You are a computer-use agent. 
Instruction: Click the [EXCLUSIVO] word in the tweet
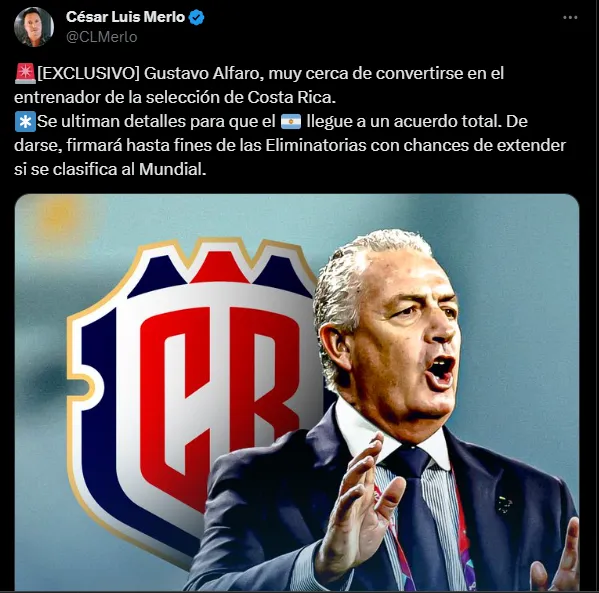tap(89, 73)
